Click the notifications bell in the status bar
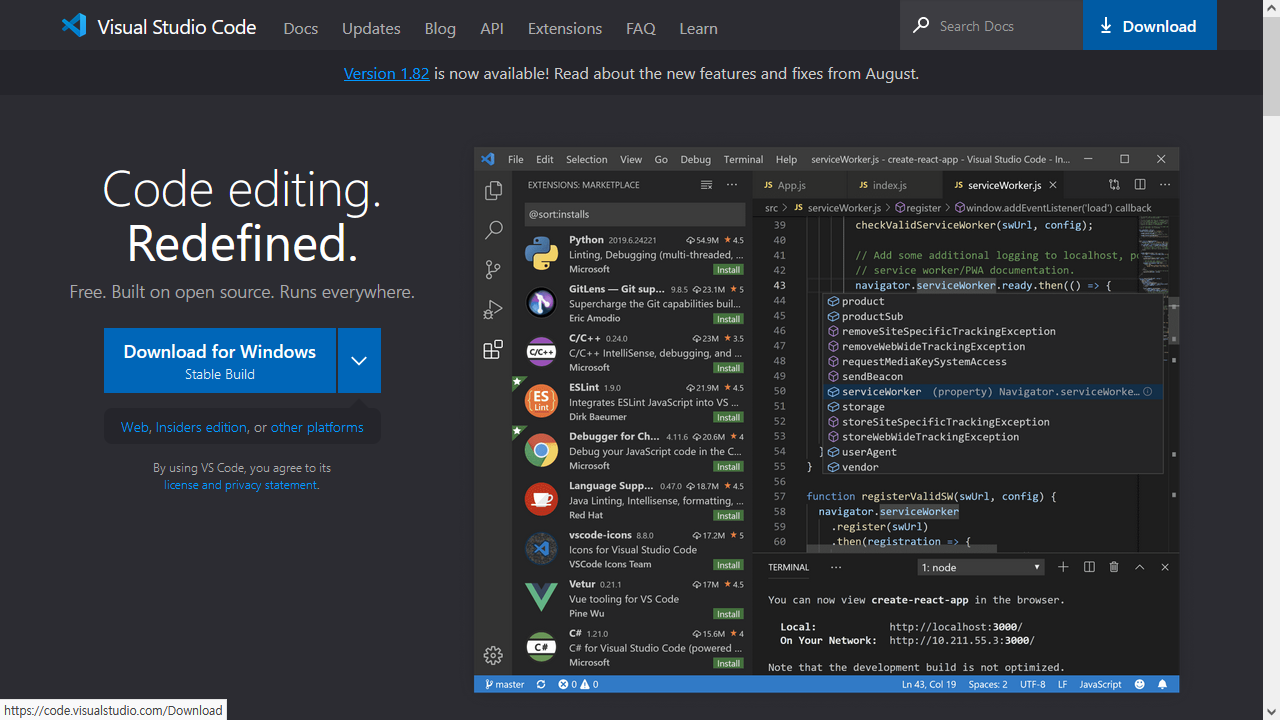Viewport: 1280px width, 720px height. (1163, 684)
